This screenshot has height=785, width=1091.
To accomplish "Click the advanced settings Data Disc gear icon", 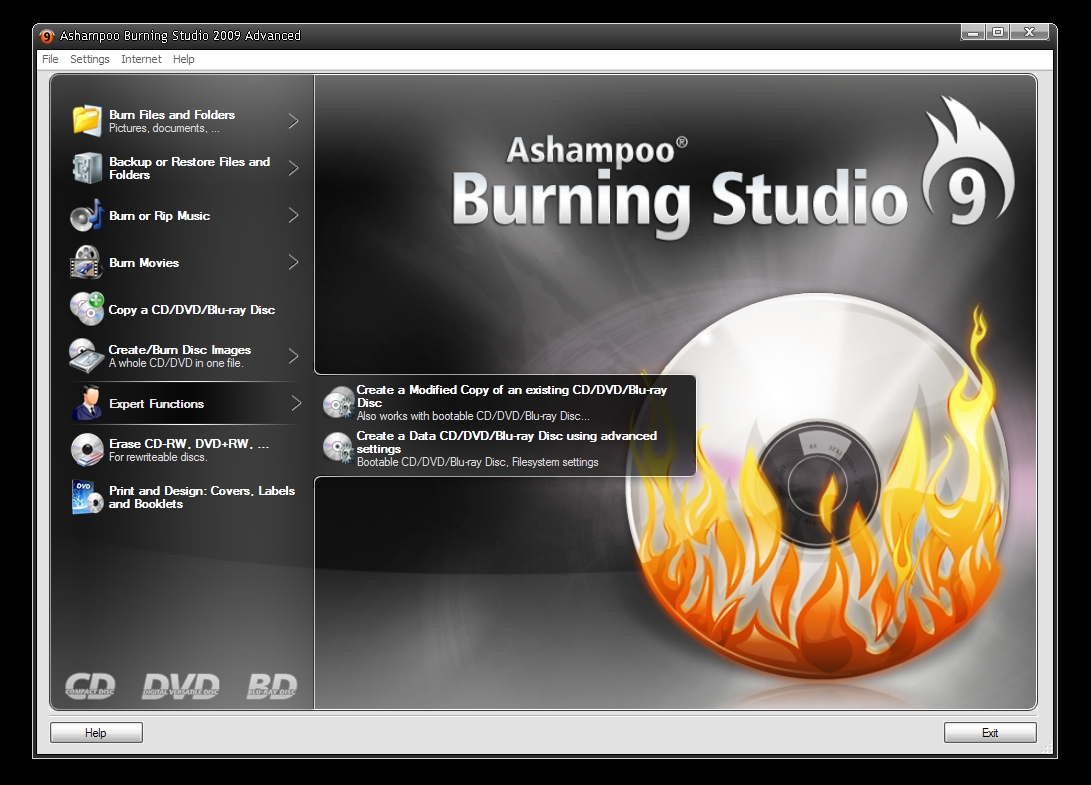I will pos(339,448).
